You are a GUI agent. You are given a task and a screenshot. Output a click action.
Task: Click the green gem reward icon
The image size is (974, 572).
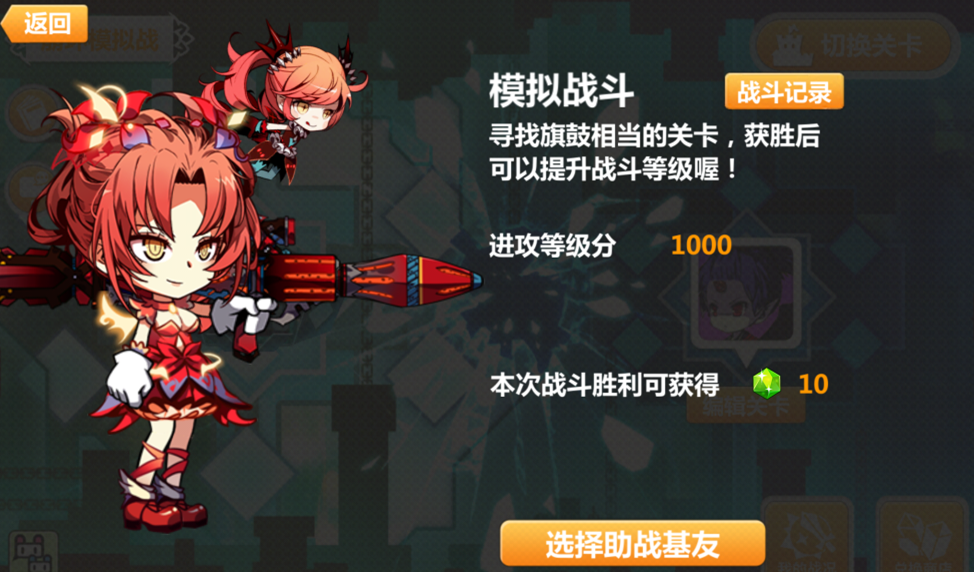click(767, 384)
